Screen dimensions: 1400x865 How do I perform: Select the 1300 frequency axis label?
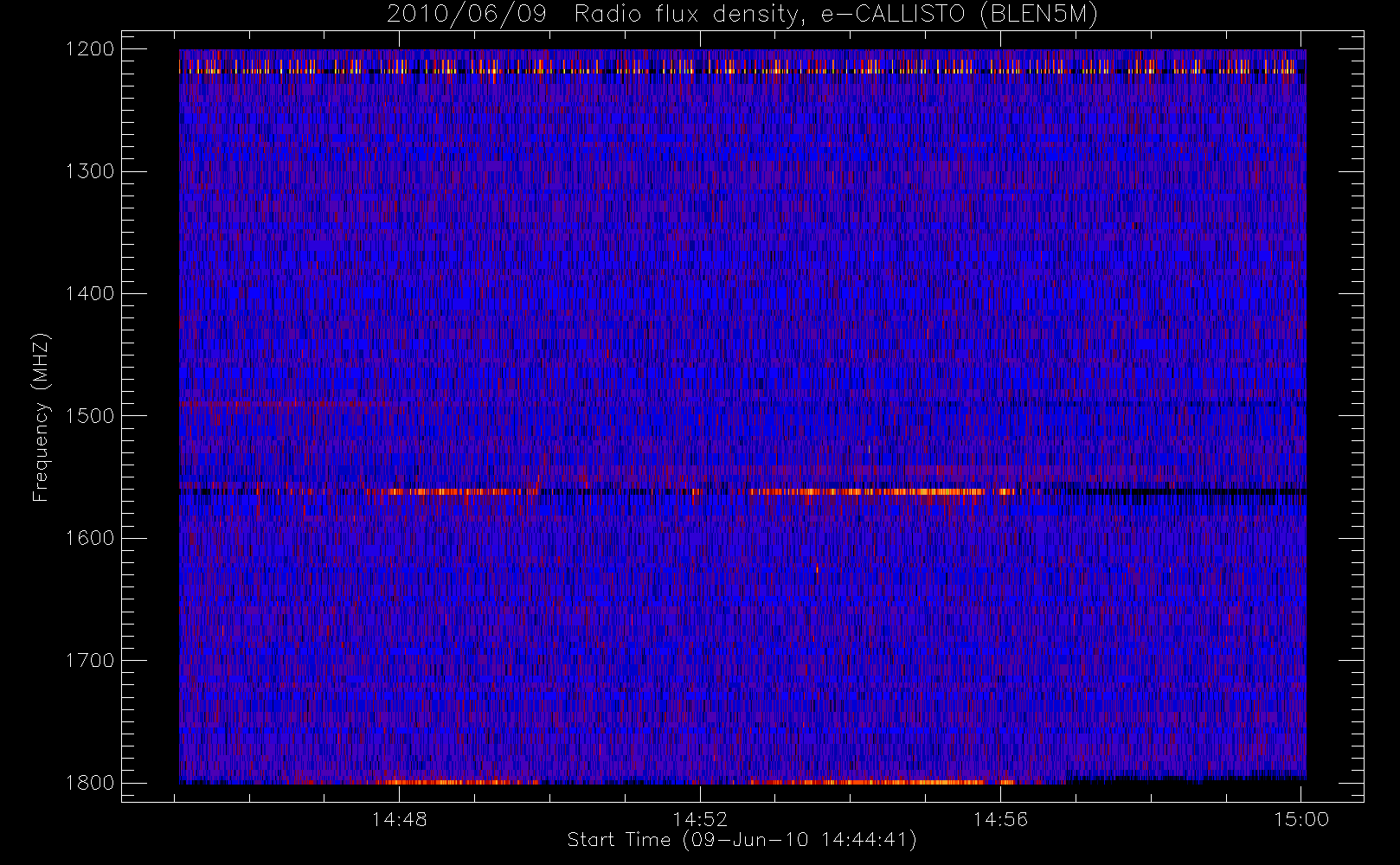[x=90, y=171]
